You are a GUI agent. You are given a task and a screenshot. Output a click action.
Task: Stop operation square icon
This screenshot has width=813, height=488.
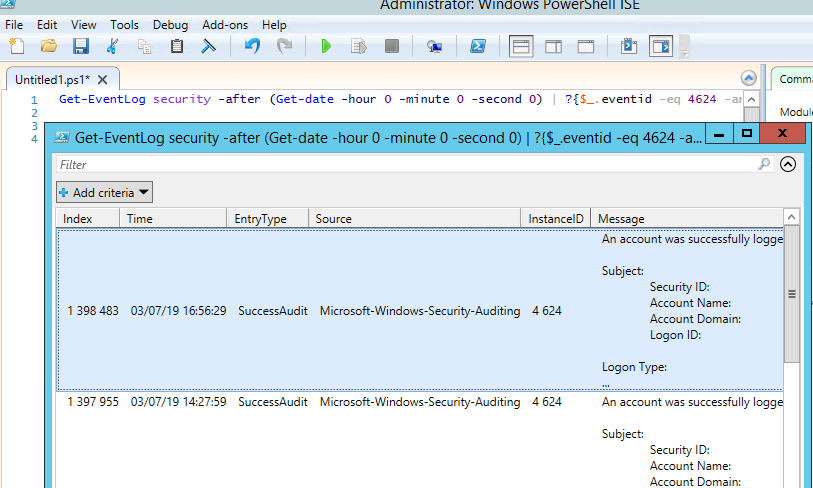(x=391, y=47)
